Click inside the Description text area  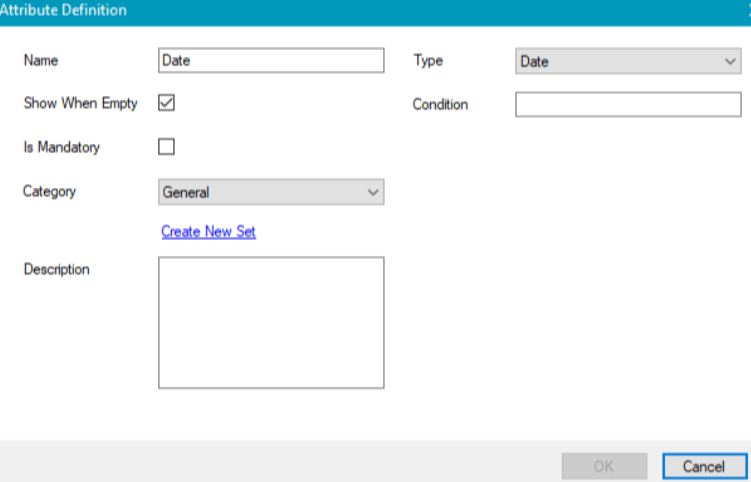tap(270, 322)
